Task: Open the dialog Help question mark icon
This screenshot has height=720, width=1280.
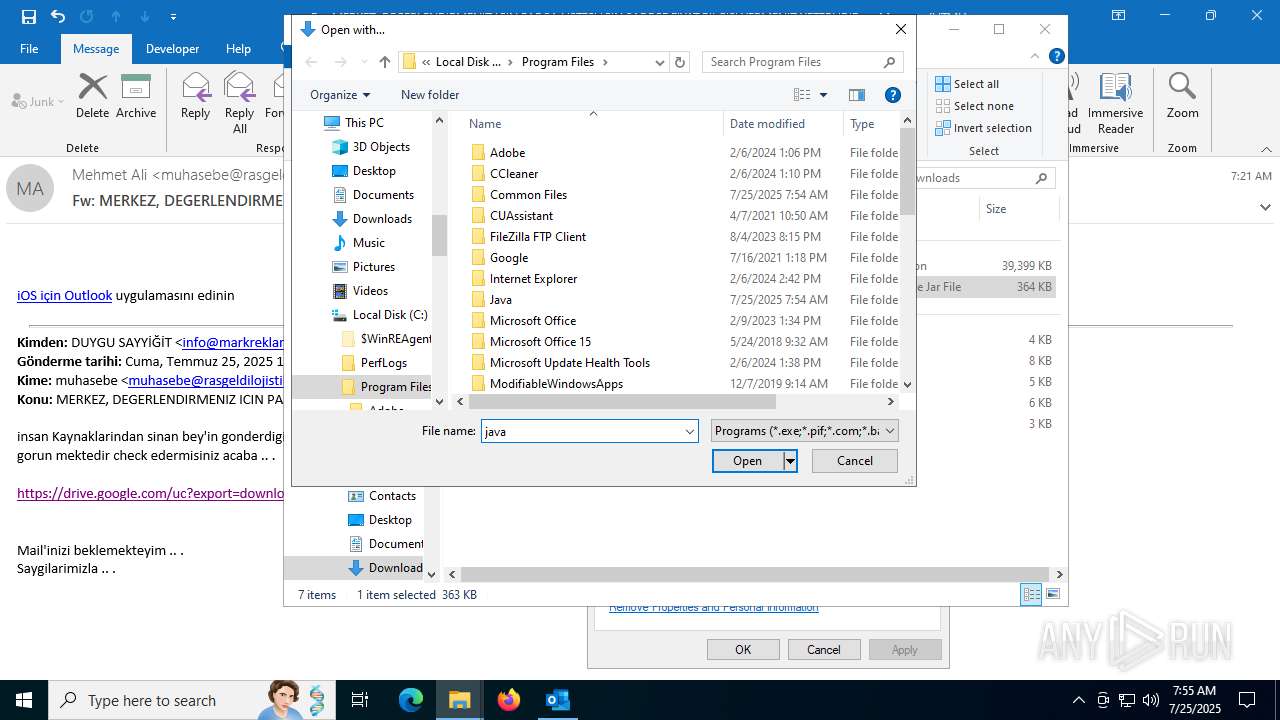Action: (x=893, y=95)
